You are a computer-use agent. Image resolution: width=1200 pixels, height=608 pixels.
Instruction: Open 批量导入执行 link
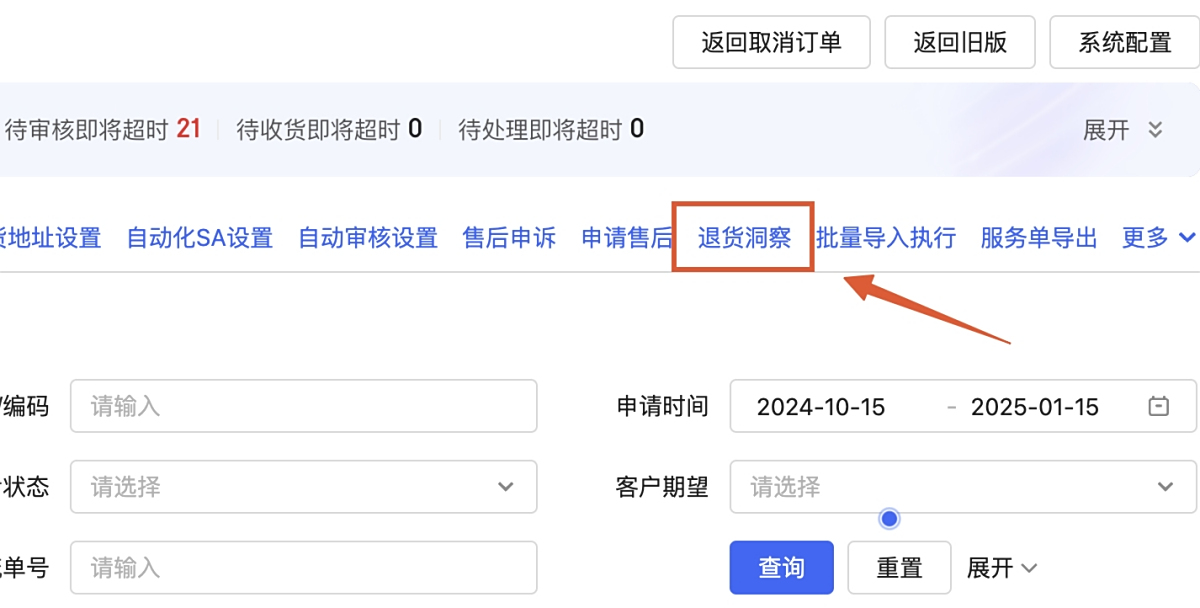[885, 238]
